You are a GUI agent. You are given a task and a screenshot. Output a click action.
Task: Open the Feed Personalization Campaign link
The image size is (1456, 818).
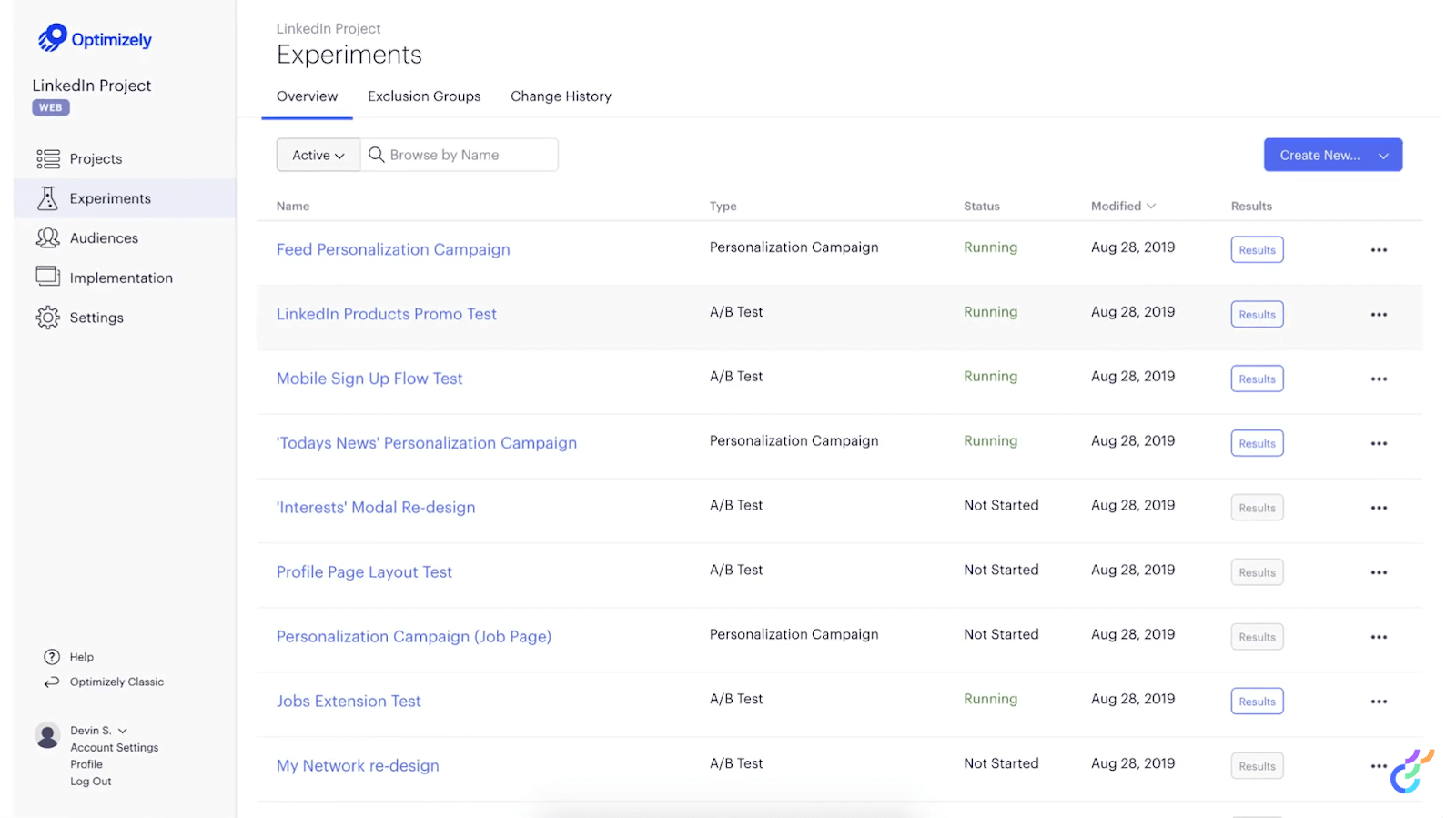[x=393, y=249]
